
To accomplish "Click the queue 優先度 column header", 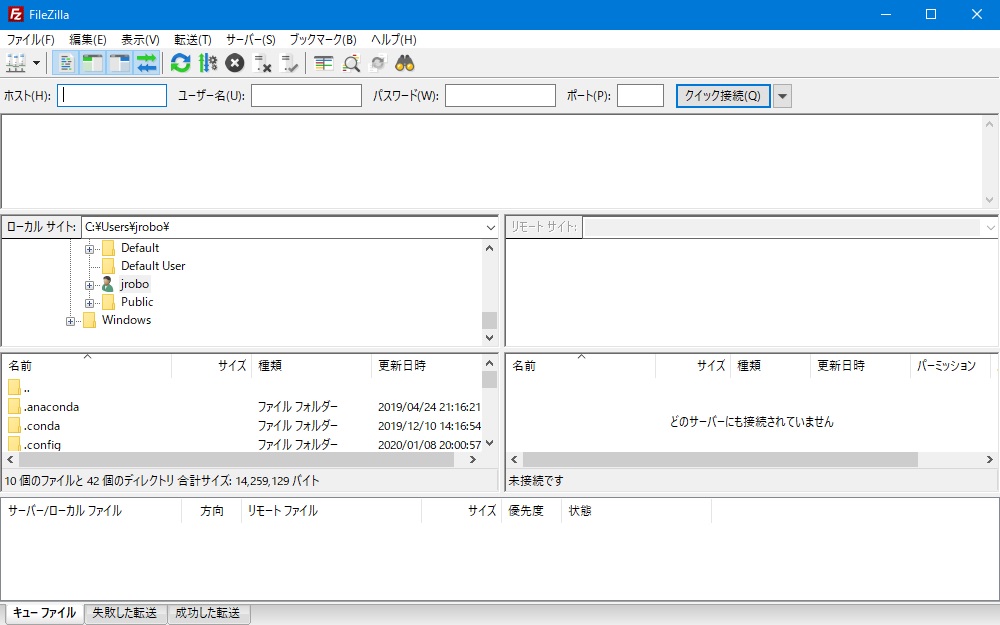I will point(531,510).
